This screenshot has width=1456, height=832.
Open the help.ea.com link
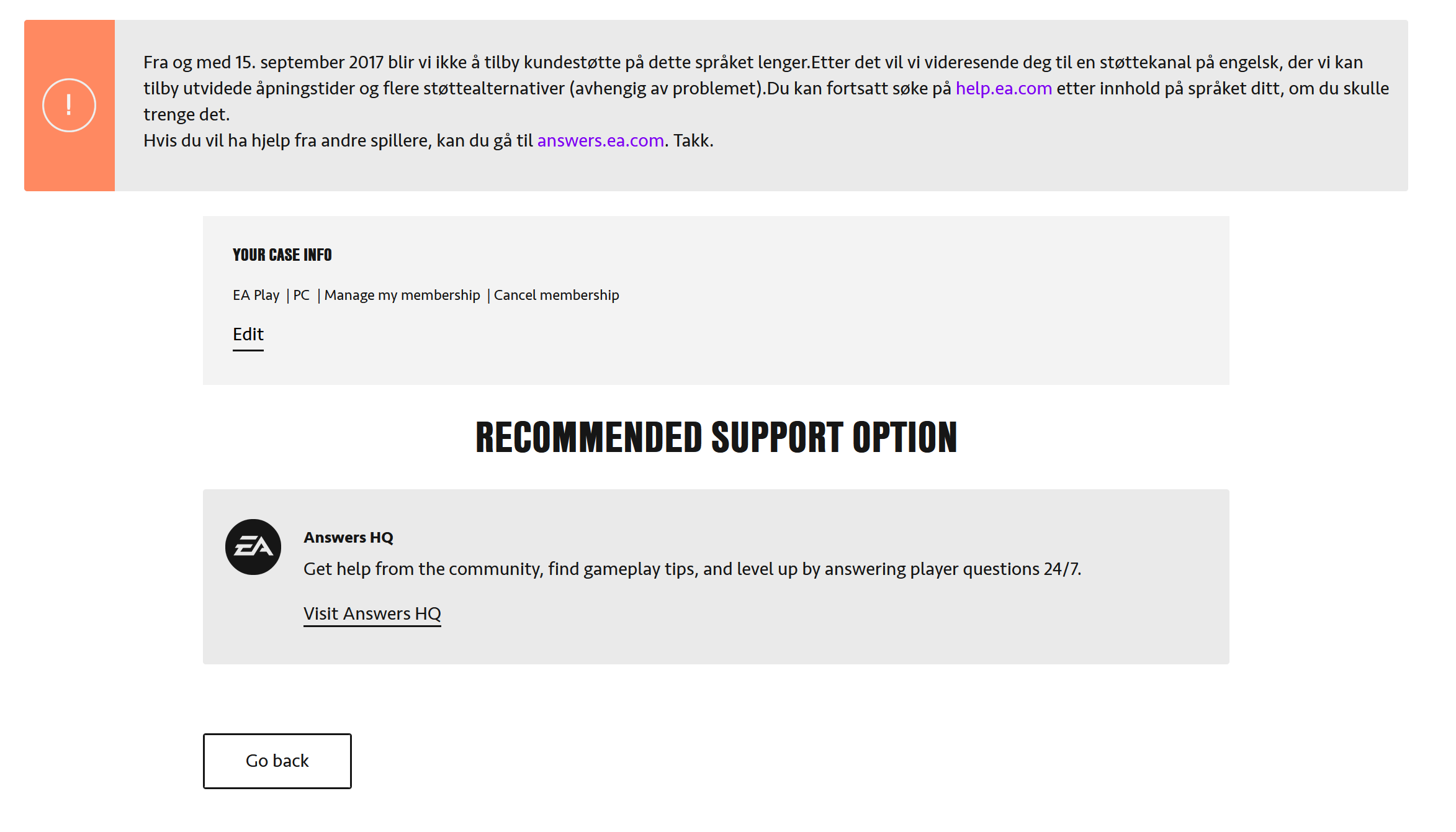(x=1004, y=88)
